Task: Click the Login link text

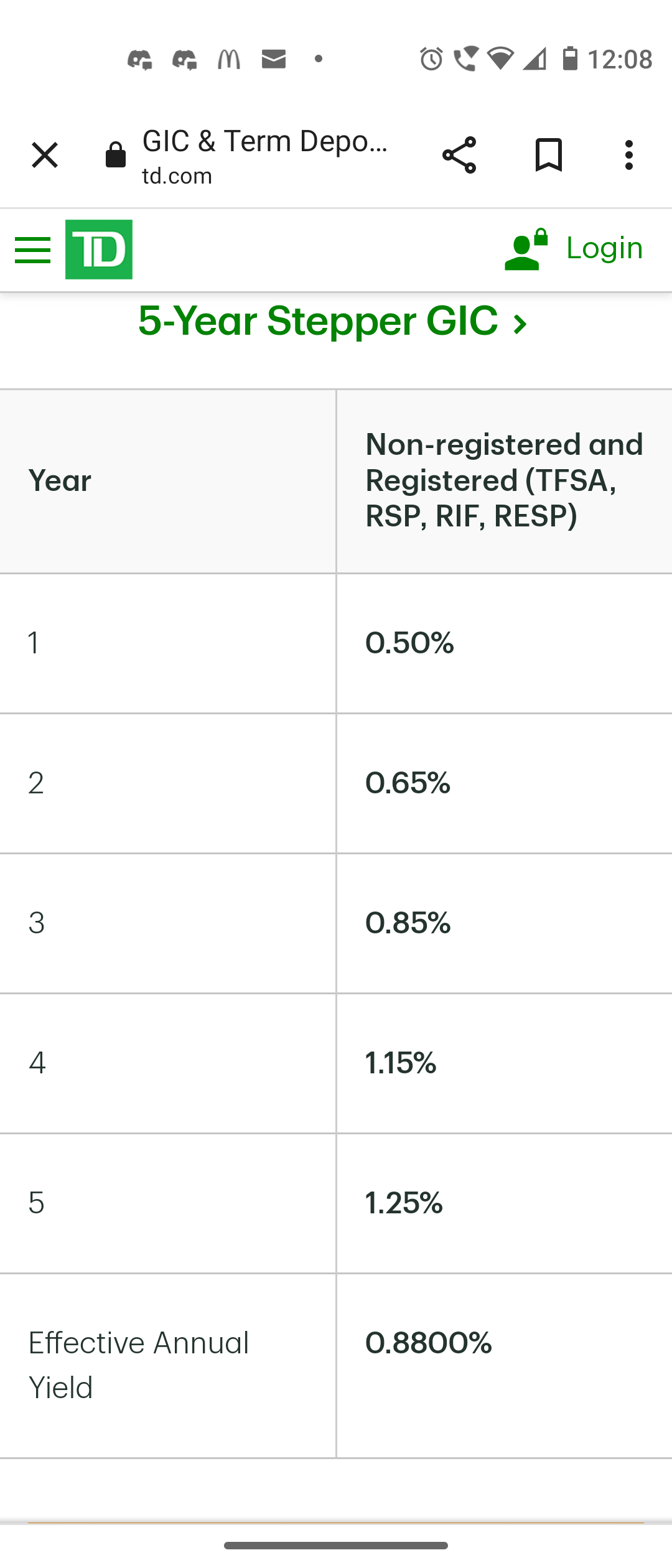Action: pyautogui.click(x=604, y=248)
